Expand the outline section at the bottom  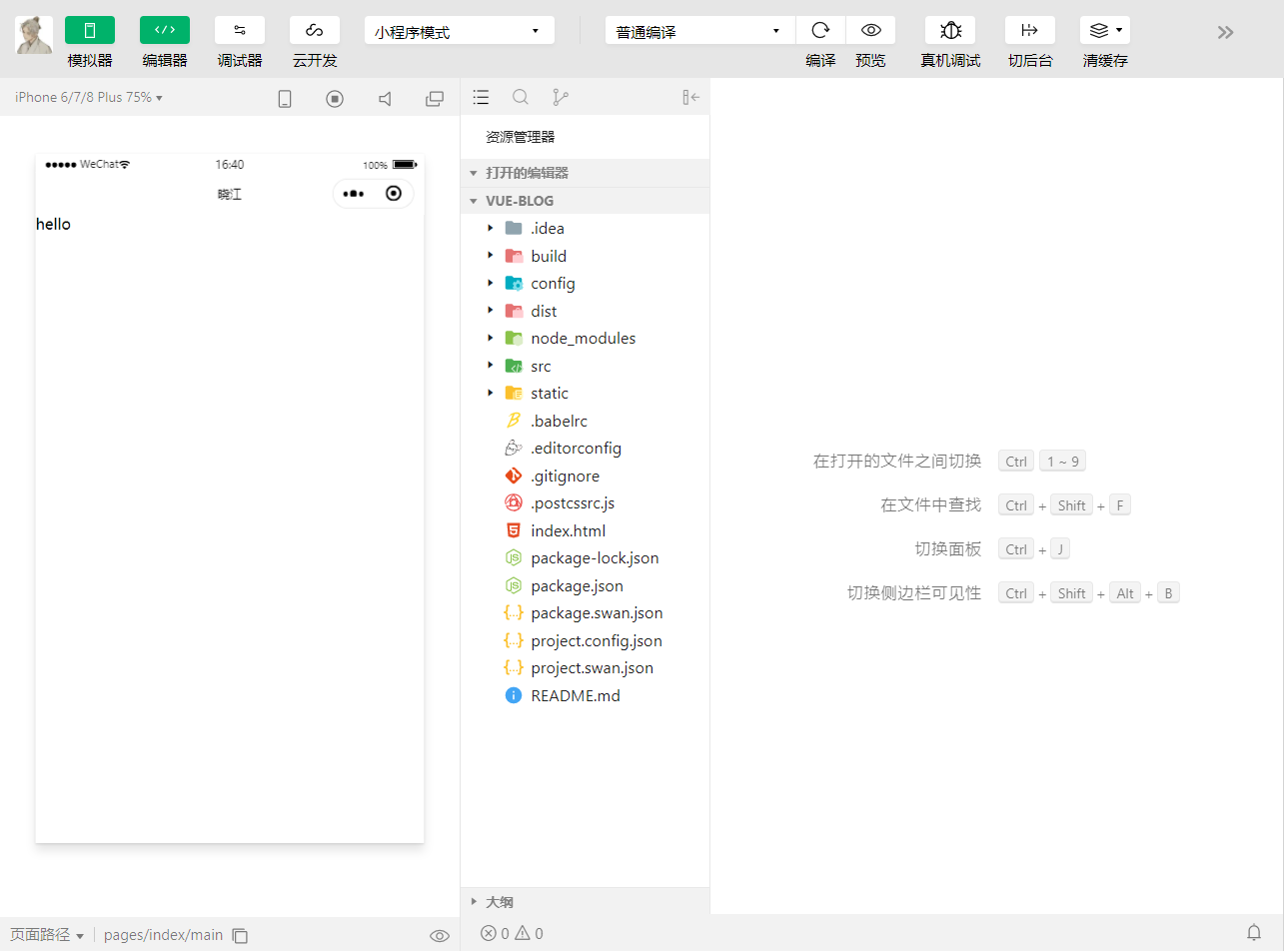point(499,902)
